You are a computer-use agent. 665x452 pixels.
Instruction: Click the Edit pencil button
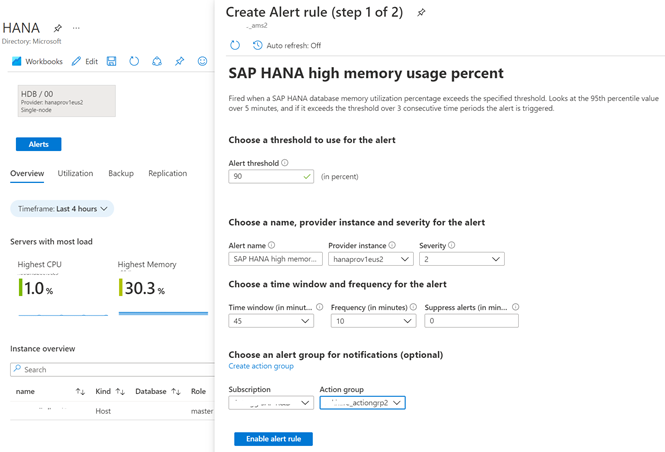pyautogui.click(x=85, y=61)
